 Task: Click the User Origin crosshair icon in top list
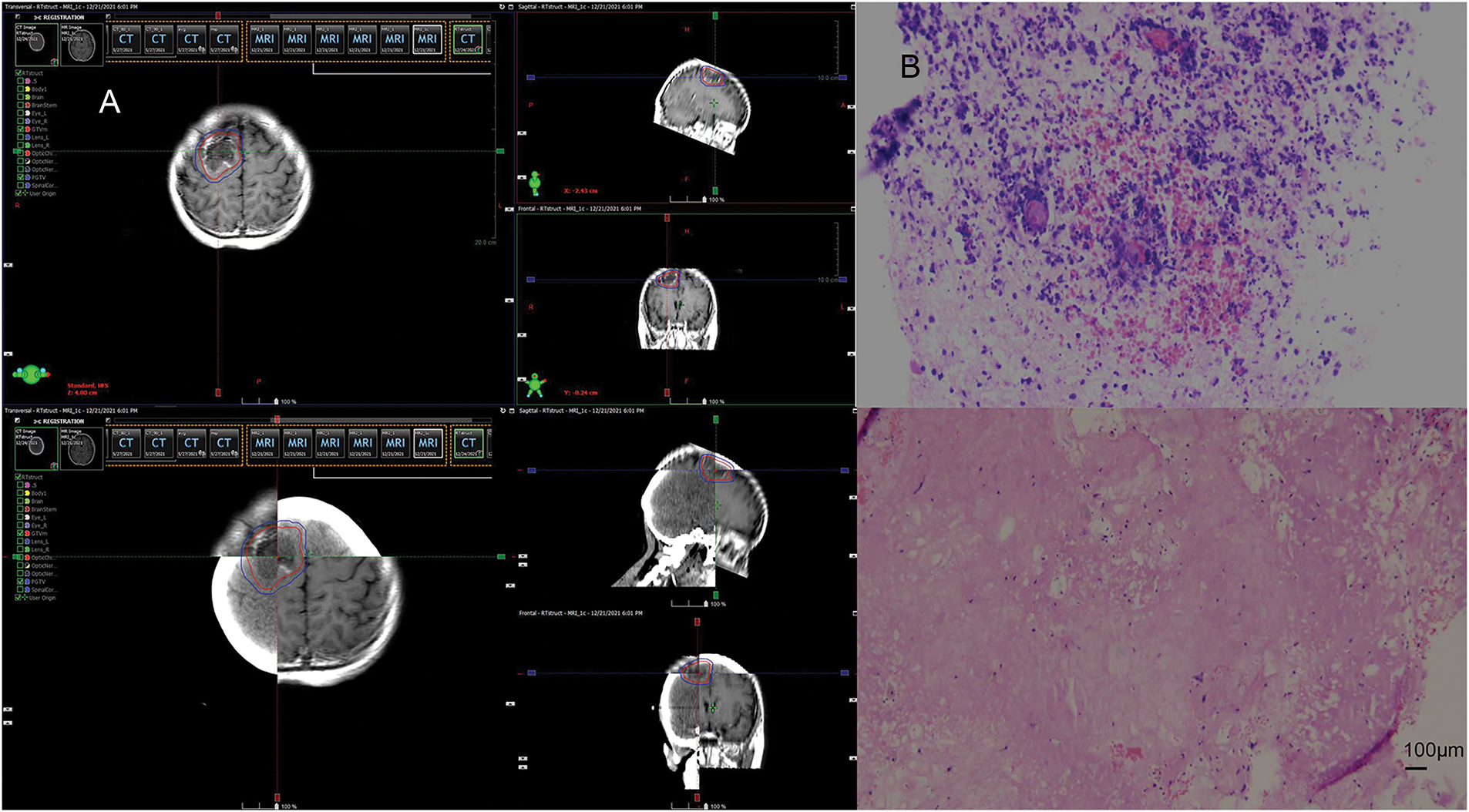pyautogui.click(x=26, y=193)
